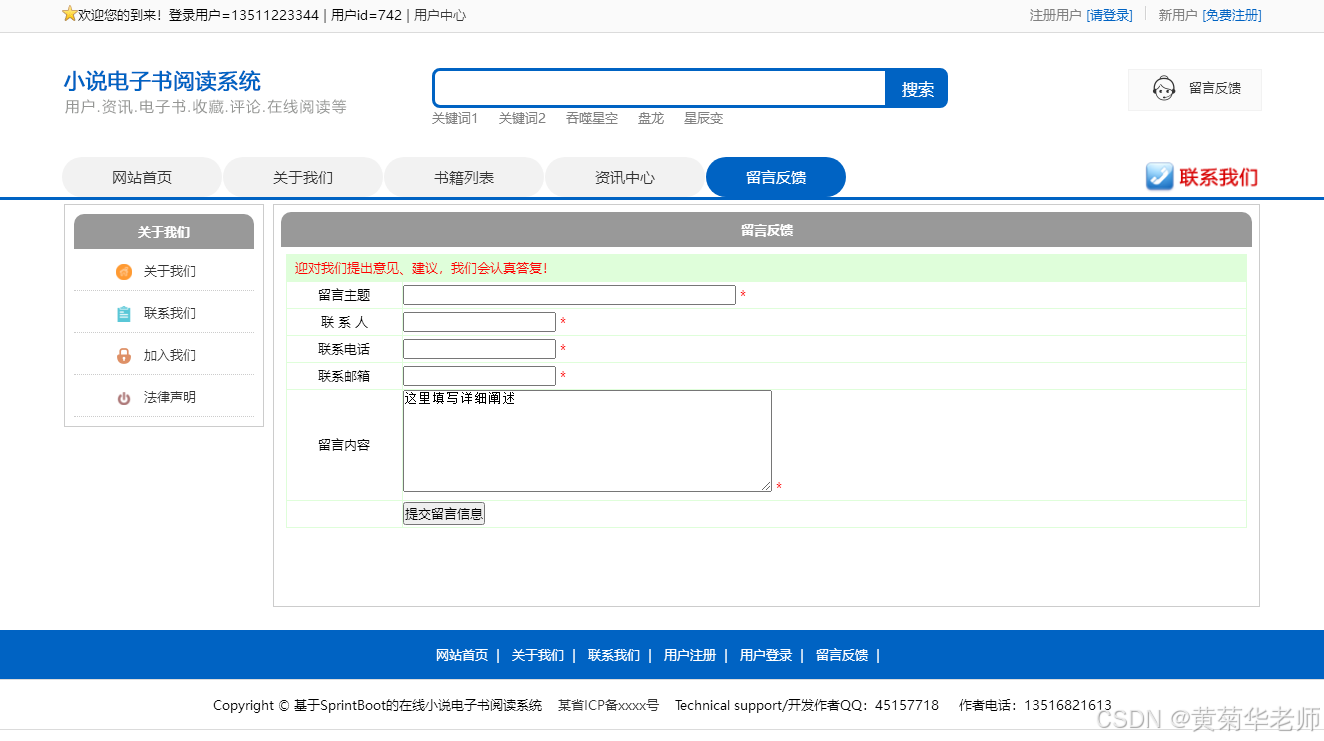Click the 留言主题 input field
The image size is (1324, 741).
coord(569,295)
